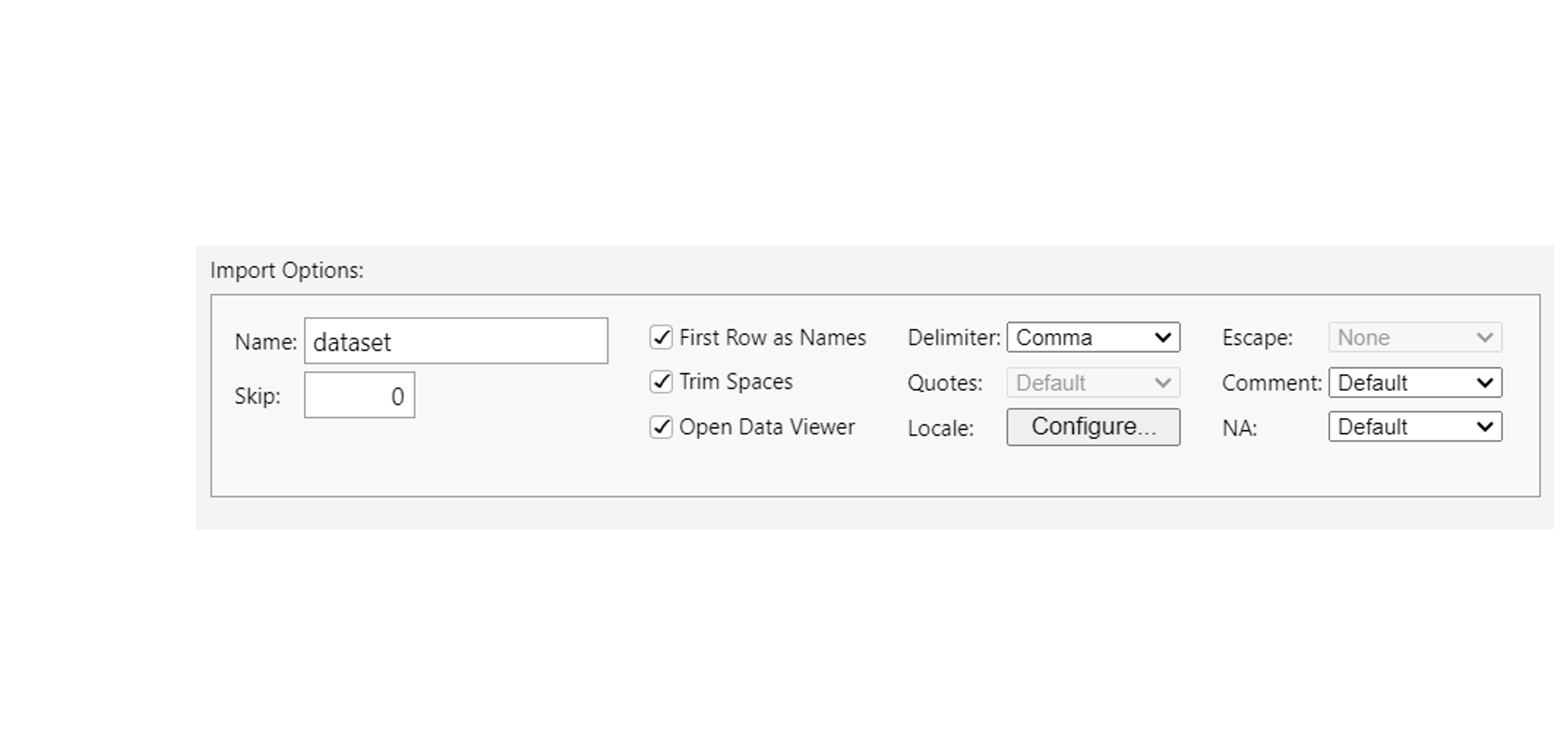This screenshot has width=1568, height=756.
Task: Toggle the First Row as Names checkbox
Action: tap(661, 337)
